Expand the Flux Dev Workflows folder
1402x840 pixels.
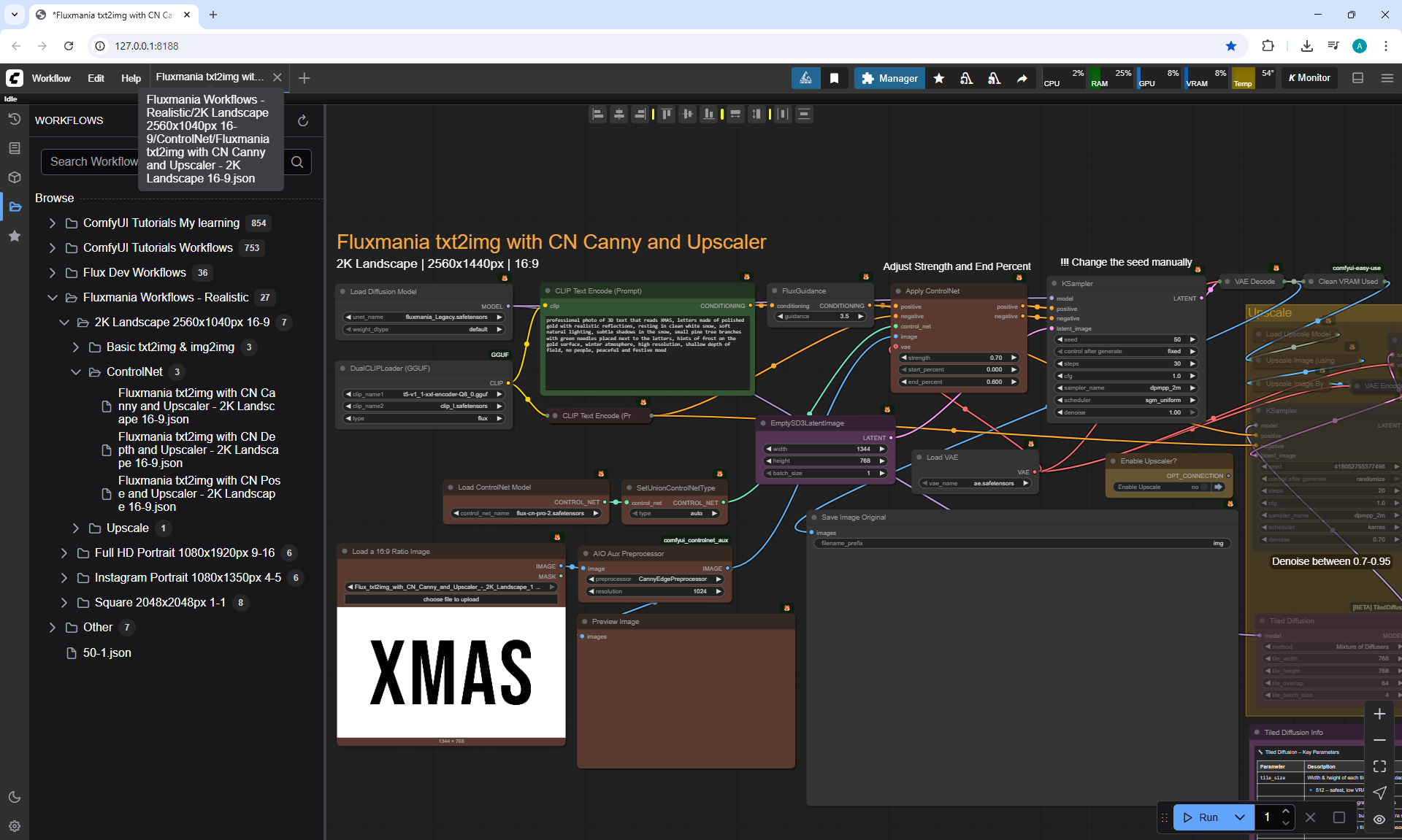(x=52, y=272)
